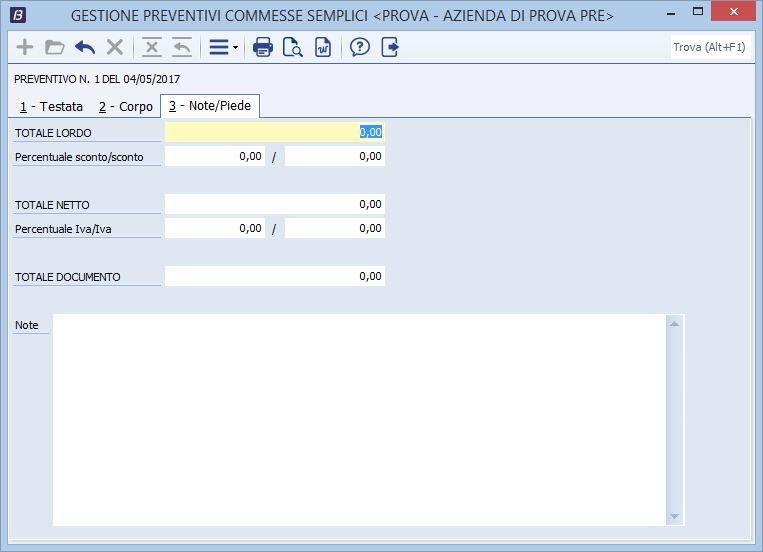Screen dimensions: 763x552
Task: Export to Word document icon
Action: 322,47
